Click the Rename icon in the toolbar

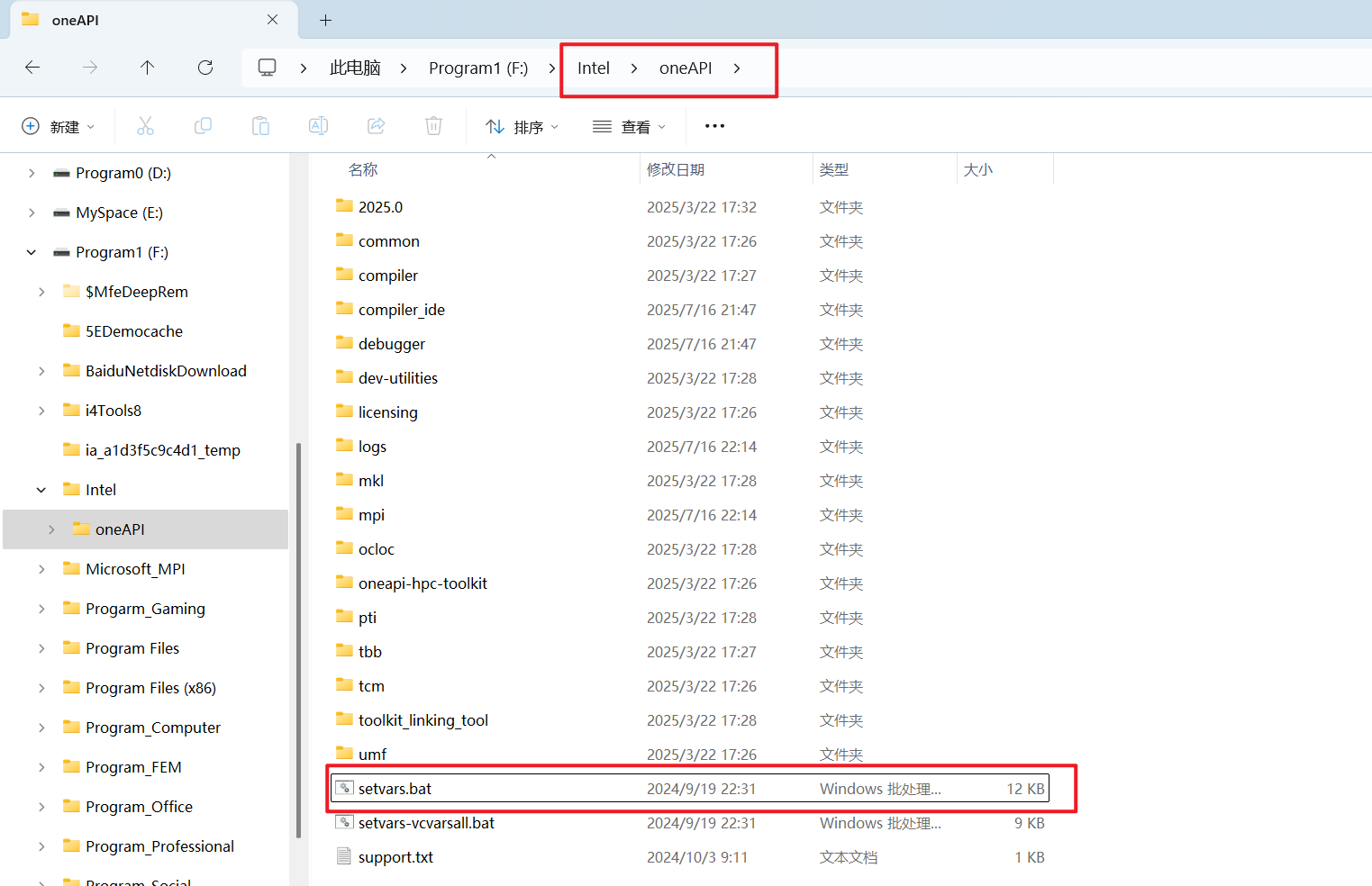pyautogui.click(x=317, y=125)
